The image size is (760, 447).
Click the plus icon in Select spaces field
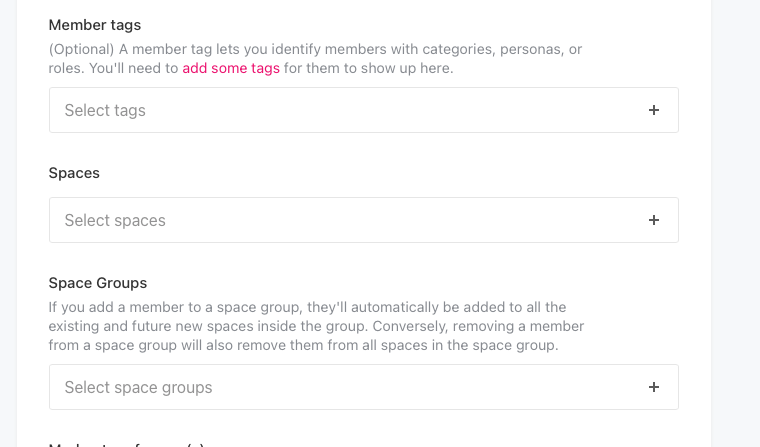click(x=653, y=220)
